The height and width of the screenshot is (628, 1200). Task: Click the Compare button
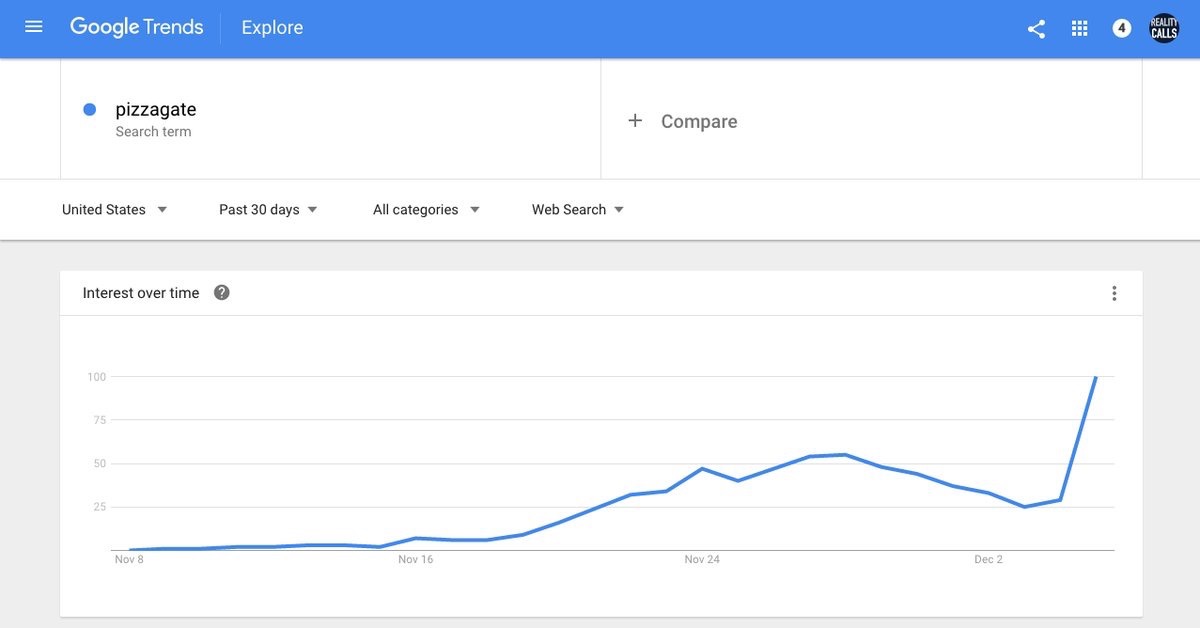click(x=698, y=122)
